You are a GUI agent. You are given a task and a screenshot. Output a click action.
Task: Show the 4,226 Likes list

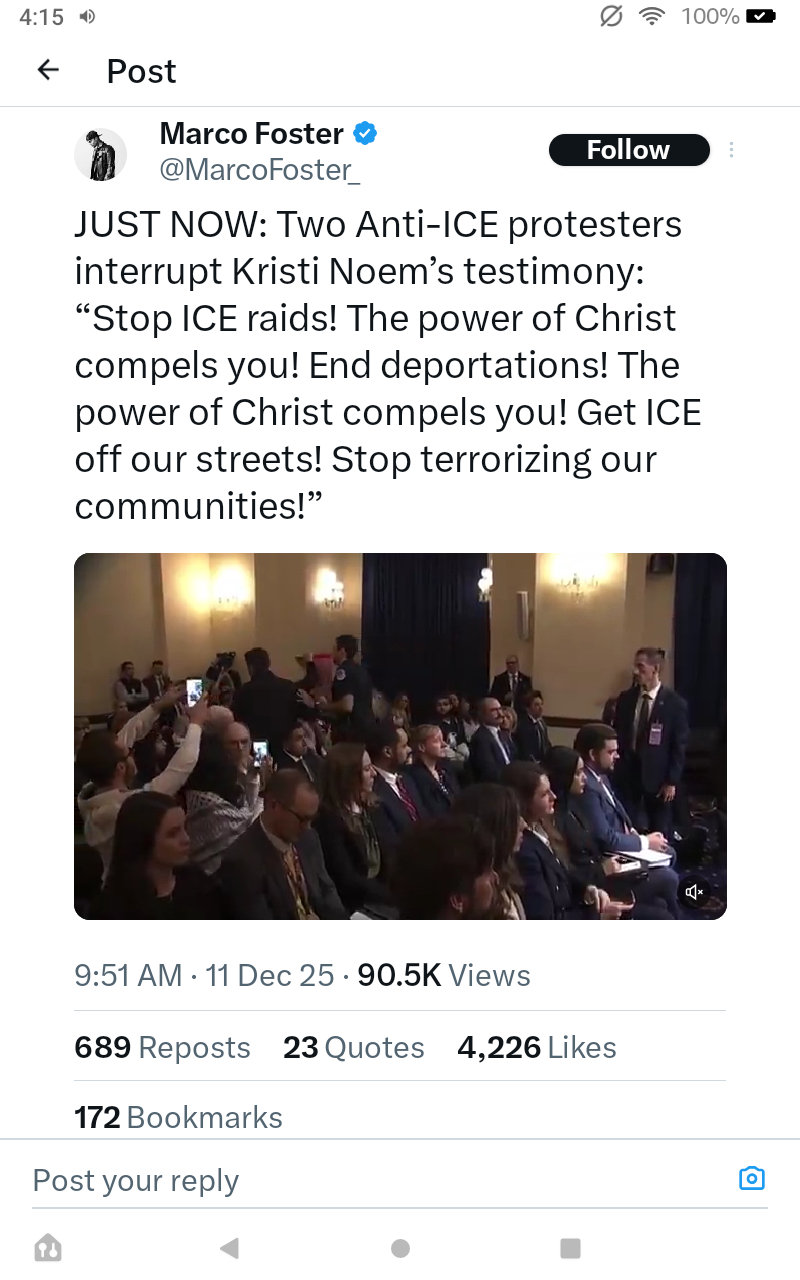(536, 1047)
